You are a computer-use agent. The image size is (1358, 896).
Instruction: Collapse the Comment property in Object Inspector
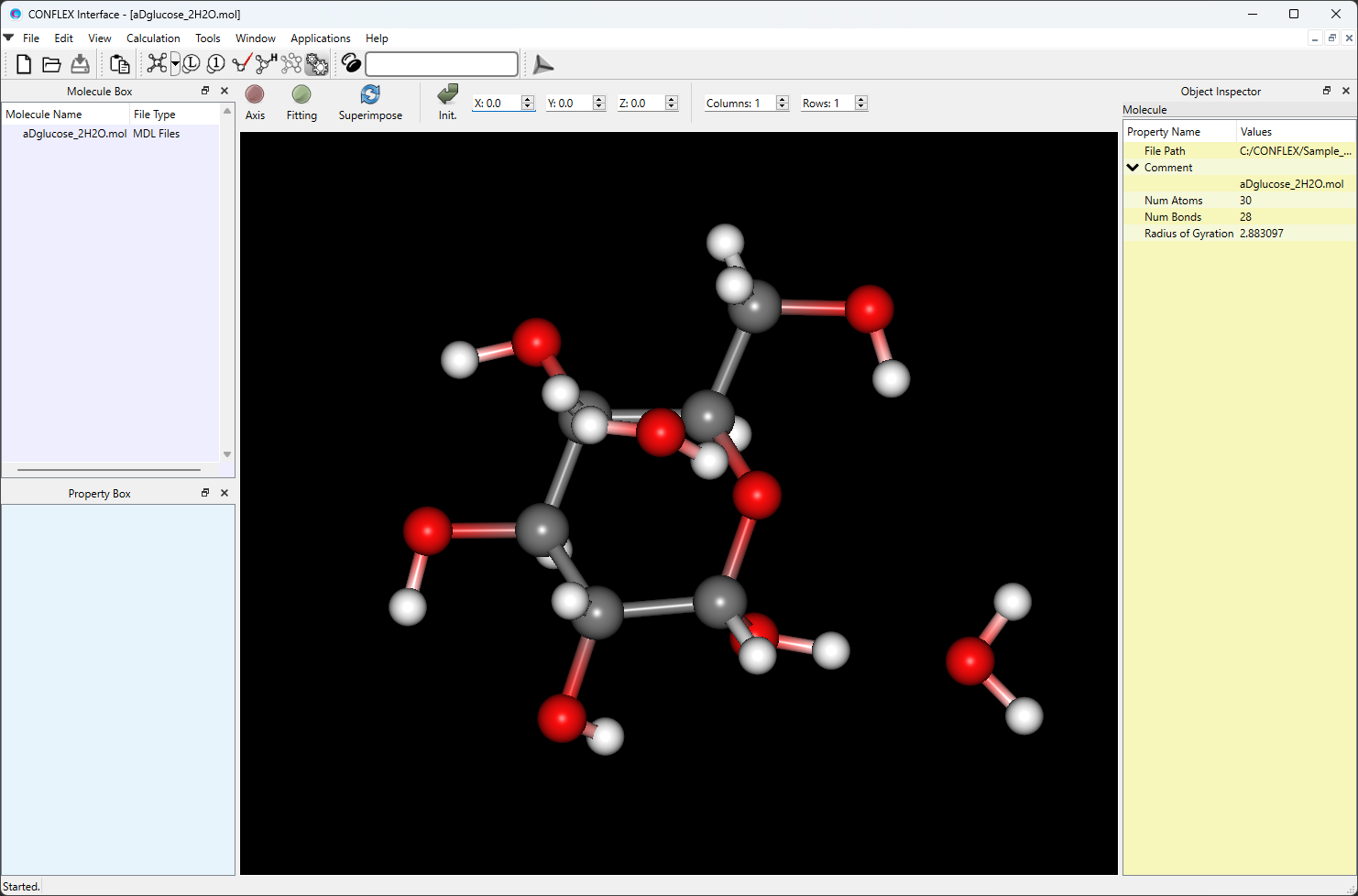(1133, 167)
